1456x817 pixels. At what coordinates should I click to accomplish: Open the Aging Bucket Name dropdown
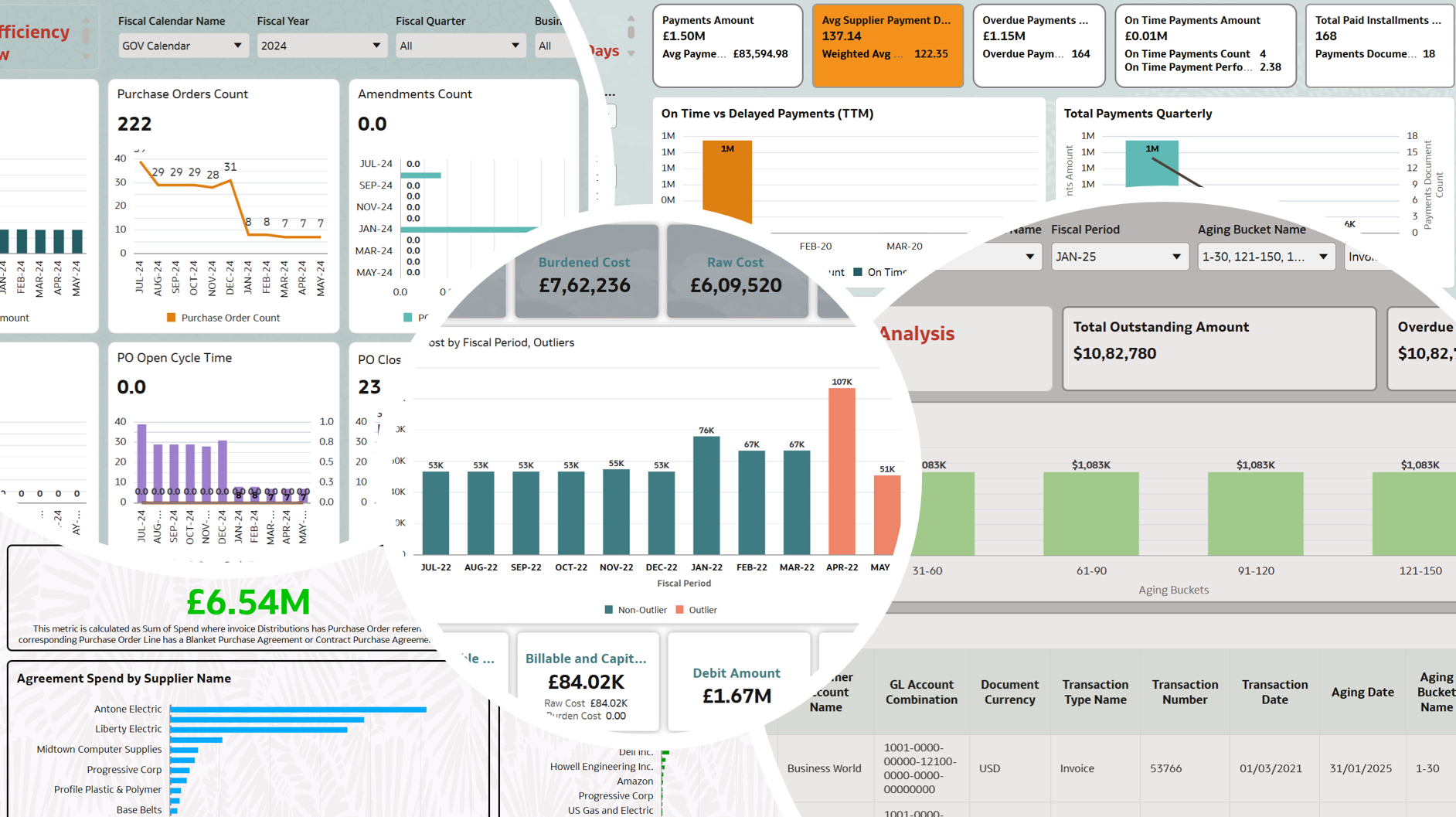[1264, 257]
